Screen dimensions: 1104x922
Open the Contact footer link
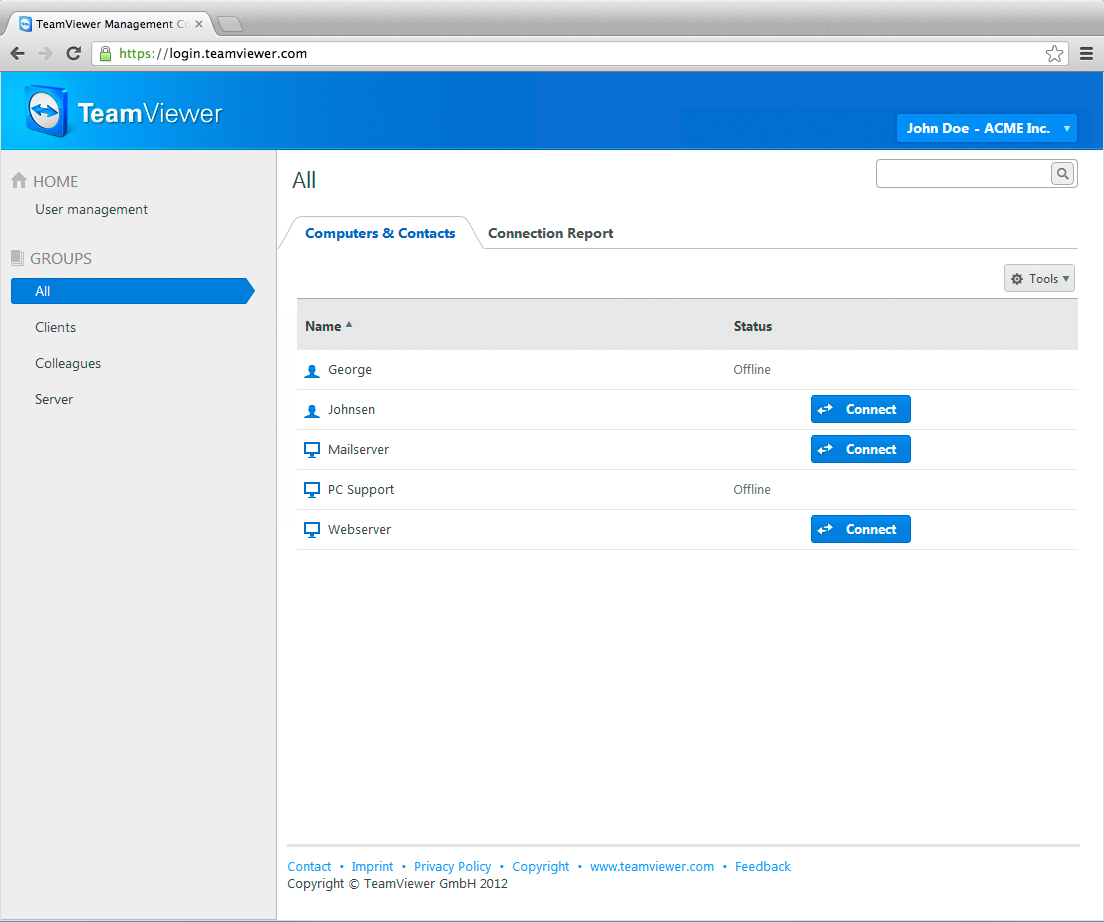point(309,866)
